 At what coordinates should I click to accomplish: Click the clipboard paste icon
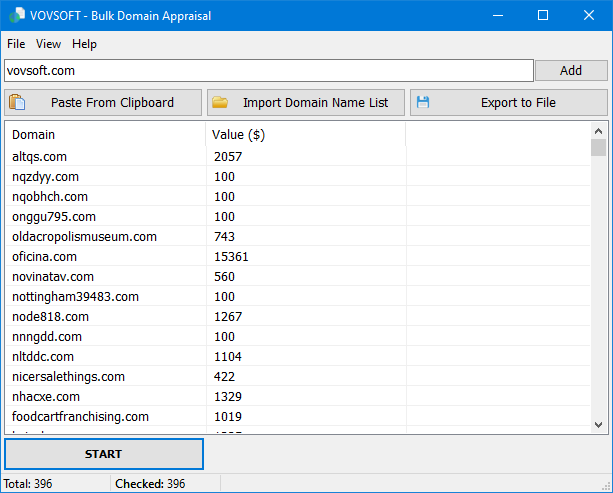click(x=17, y=102)
